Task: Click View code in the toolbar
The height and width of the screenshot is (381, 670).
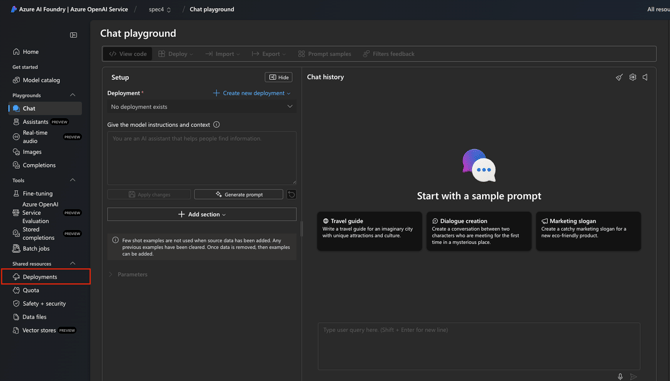Action: tap(128, 54)
